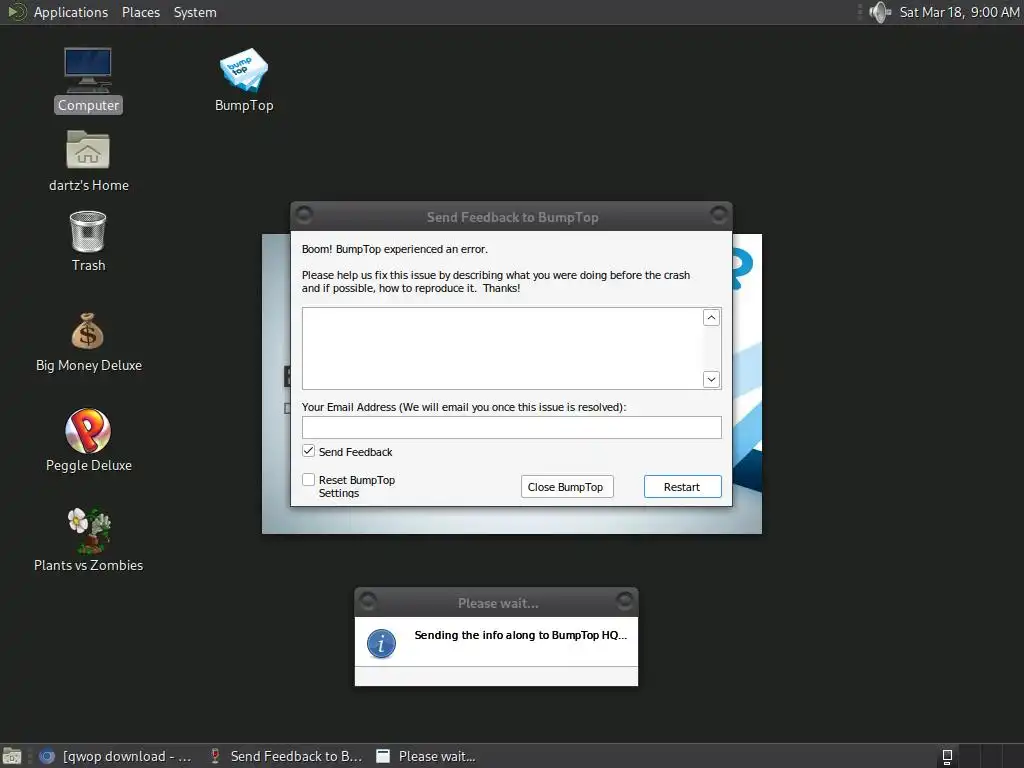The image size is (1024, 768).
Task: Click the Close BumpTop button
Action: (x=567, y=487)
